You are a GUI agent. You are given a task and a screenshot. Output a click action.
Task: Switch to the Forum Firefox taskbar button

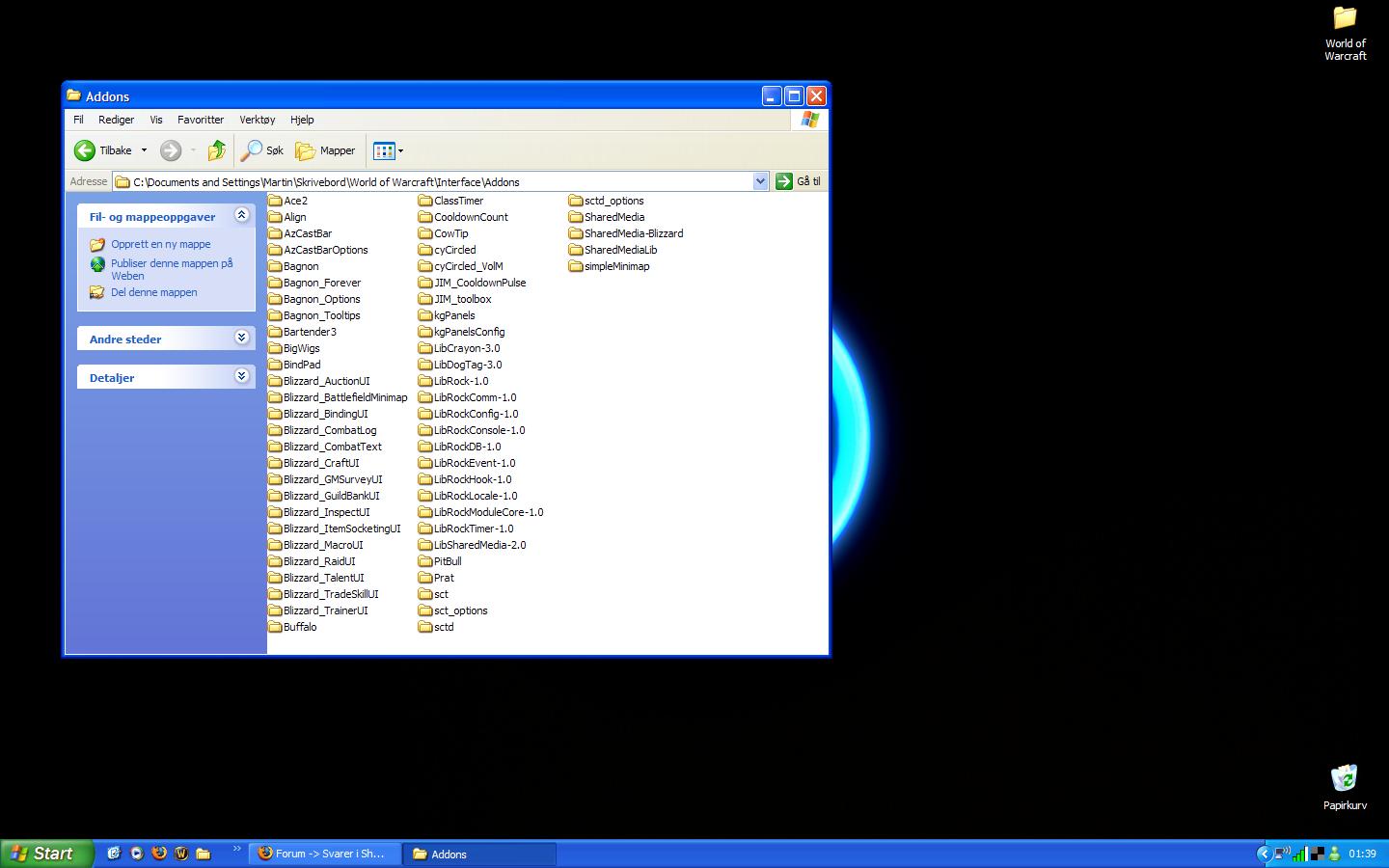pyautogui.click(x=327, y=854)
